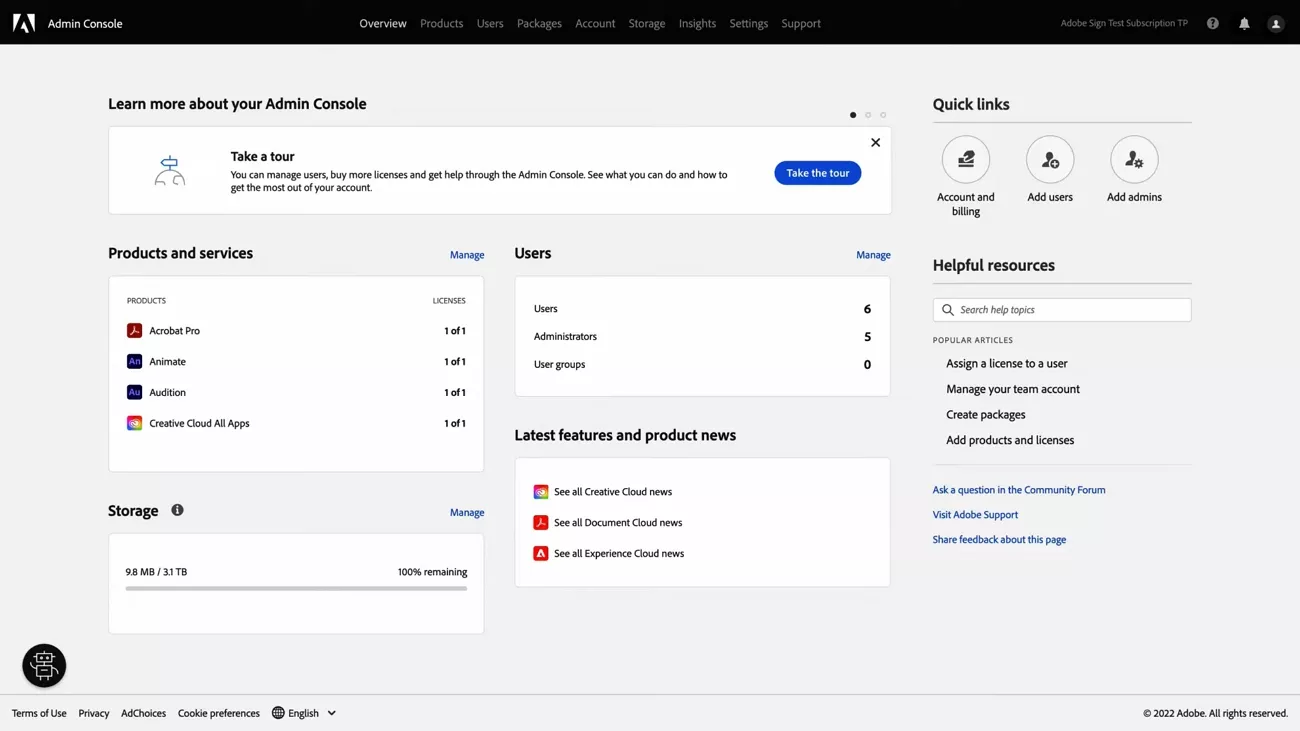
Task: Click See all Document Cloud news
Action: (x=618, y=522)
